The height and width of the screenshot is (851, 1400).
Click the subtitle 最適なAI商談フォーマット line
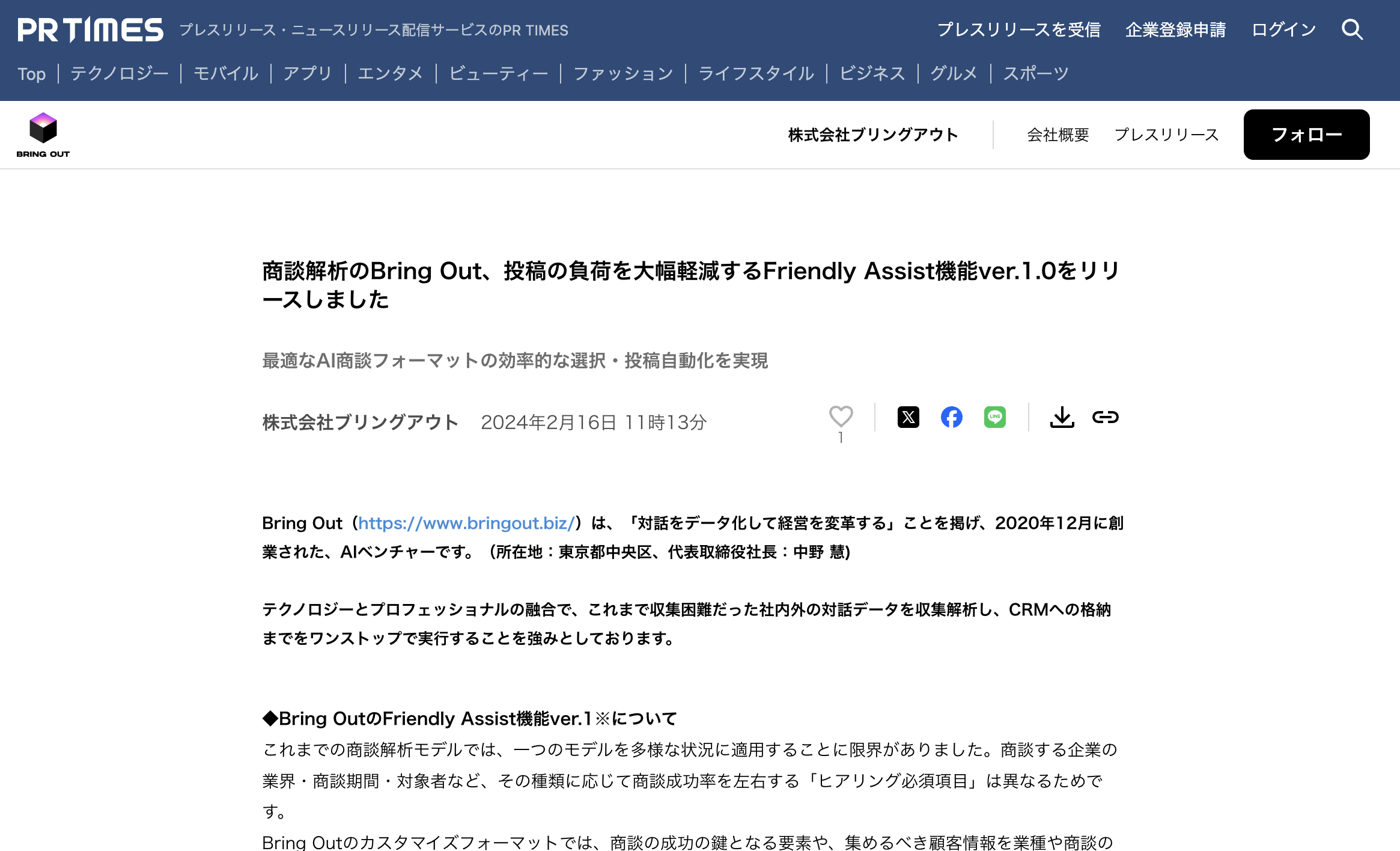(515, 361)
